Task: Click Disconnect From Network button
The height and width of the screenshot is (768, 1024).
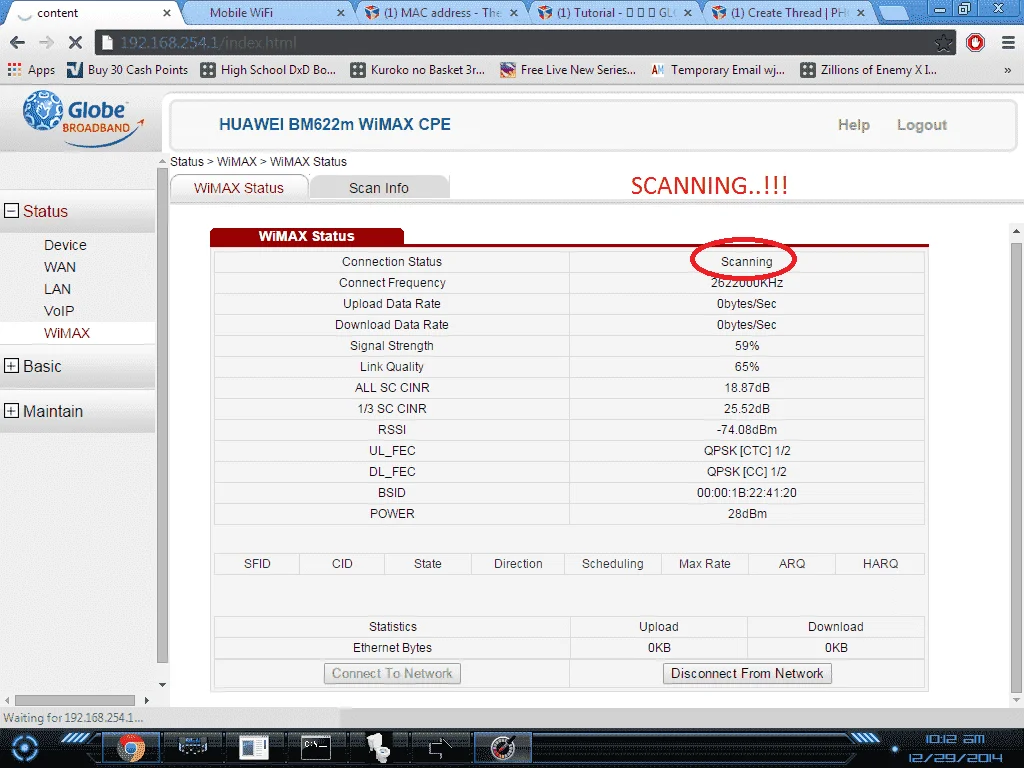Action: click(747, 673)
